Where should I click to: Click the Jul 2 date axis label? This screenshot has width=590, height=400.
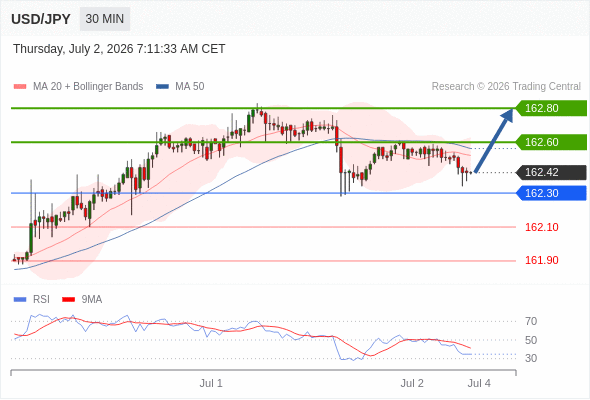click(412, 383)
